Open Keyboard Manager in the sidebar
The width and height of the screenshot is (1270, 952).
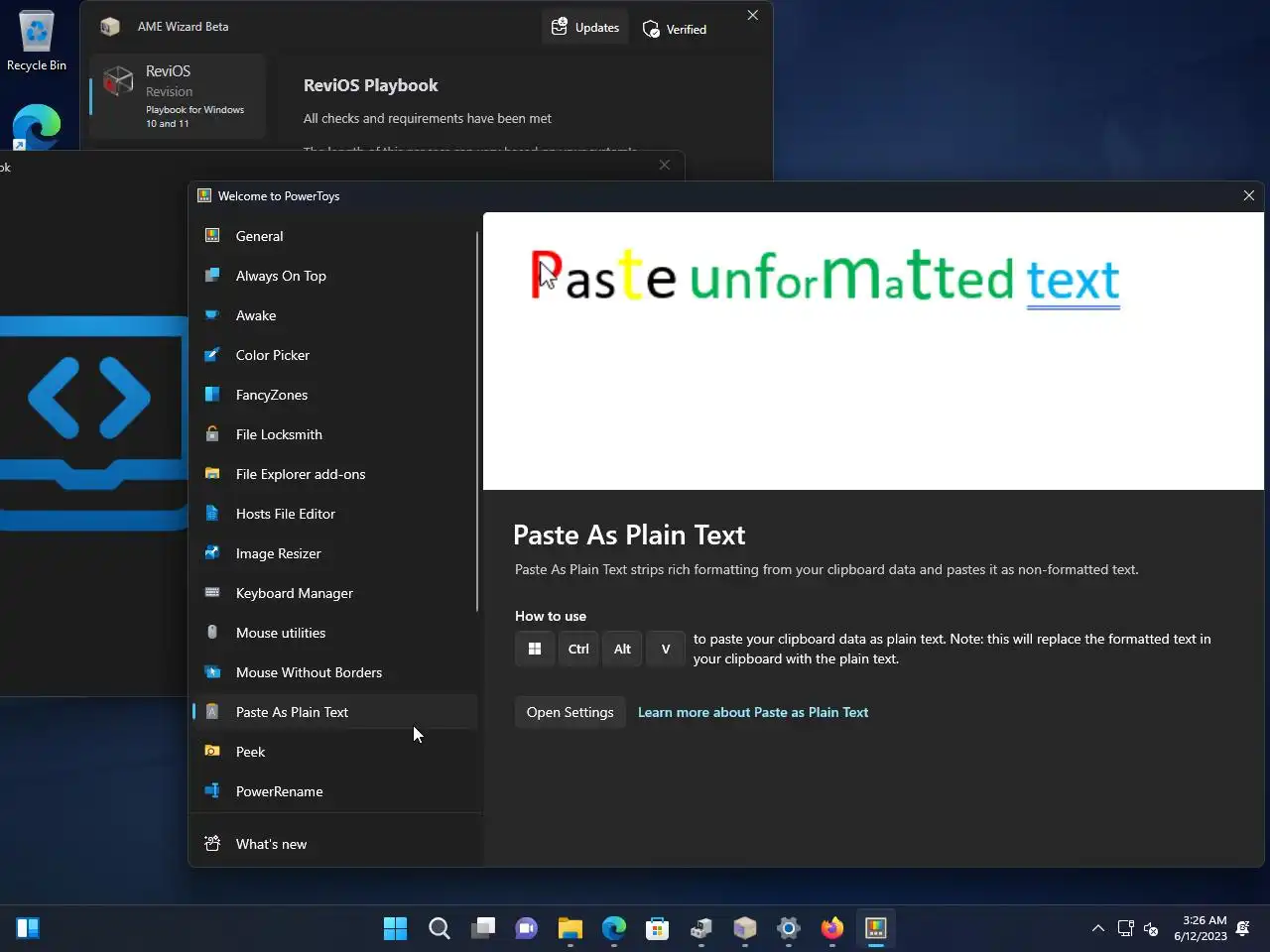[x=334, y=593]
